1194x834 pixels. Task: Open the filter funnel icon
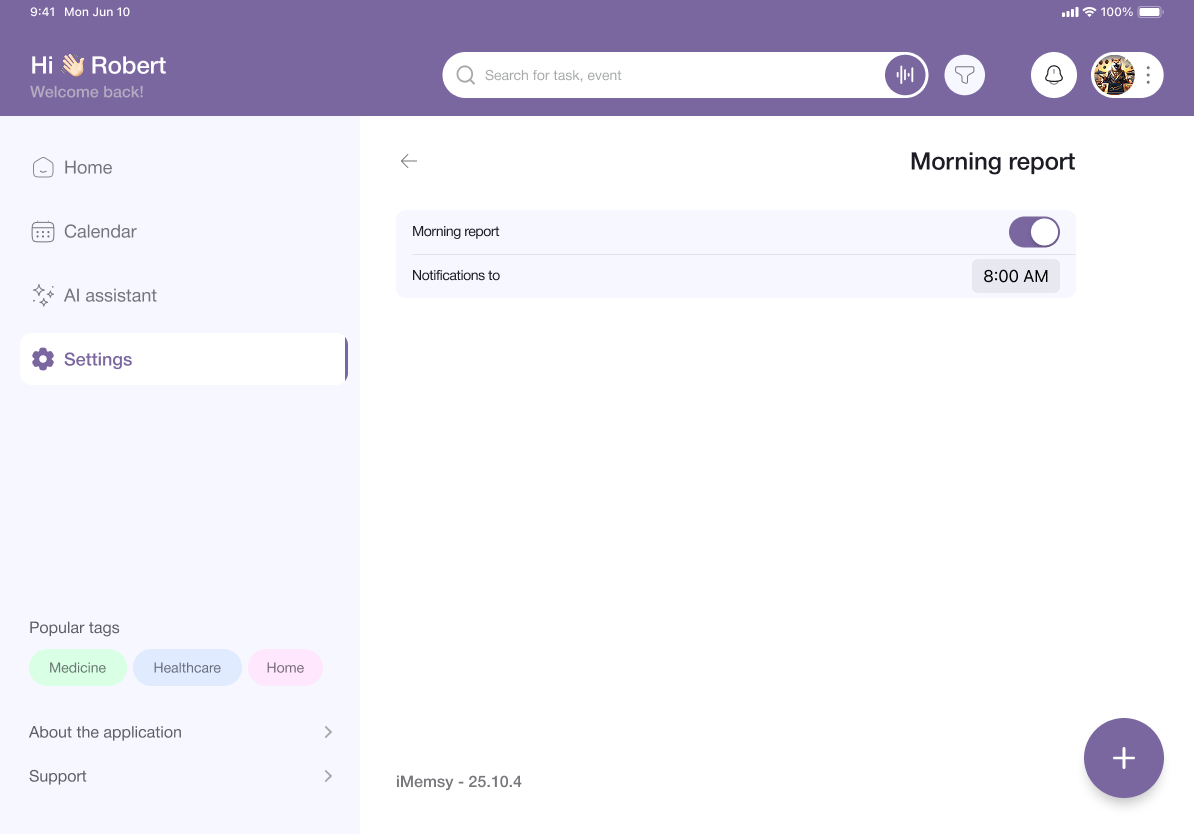964,75
